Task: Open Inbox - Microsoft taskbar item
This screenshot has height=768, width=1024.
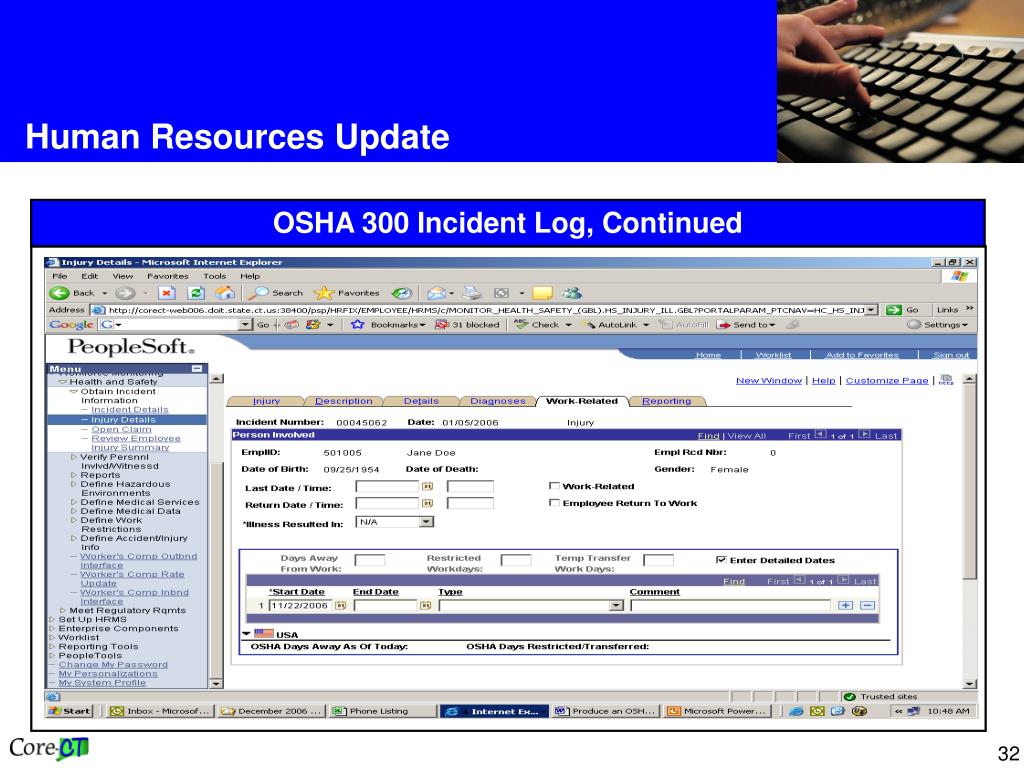Action: [x=161, y=711]
